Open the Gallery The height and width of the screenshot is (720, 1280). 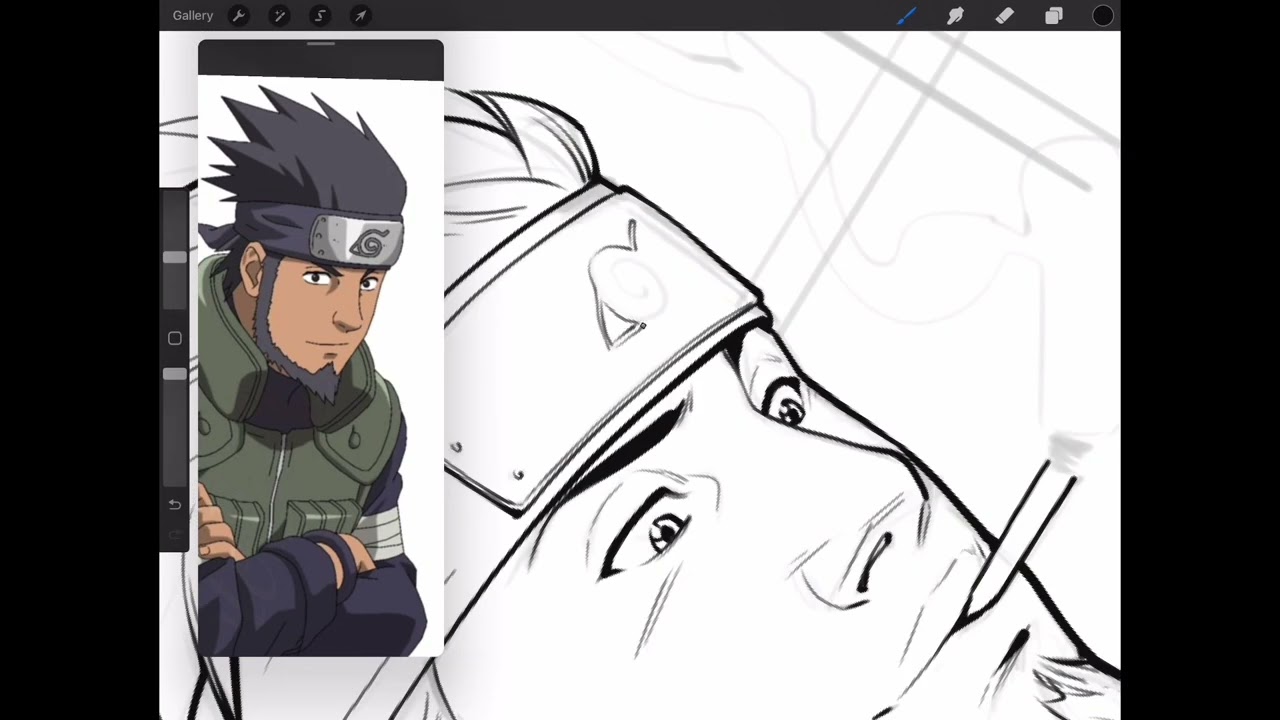192,16
